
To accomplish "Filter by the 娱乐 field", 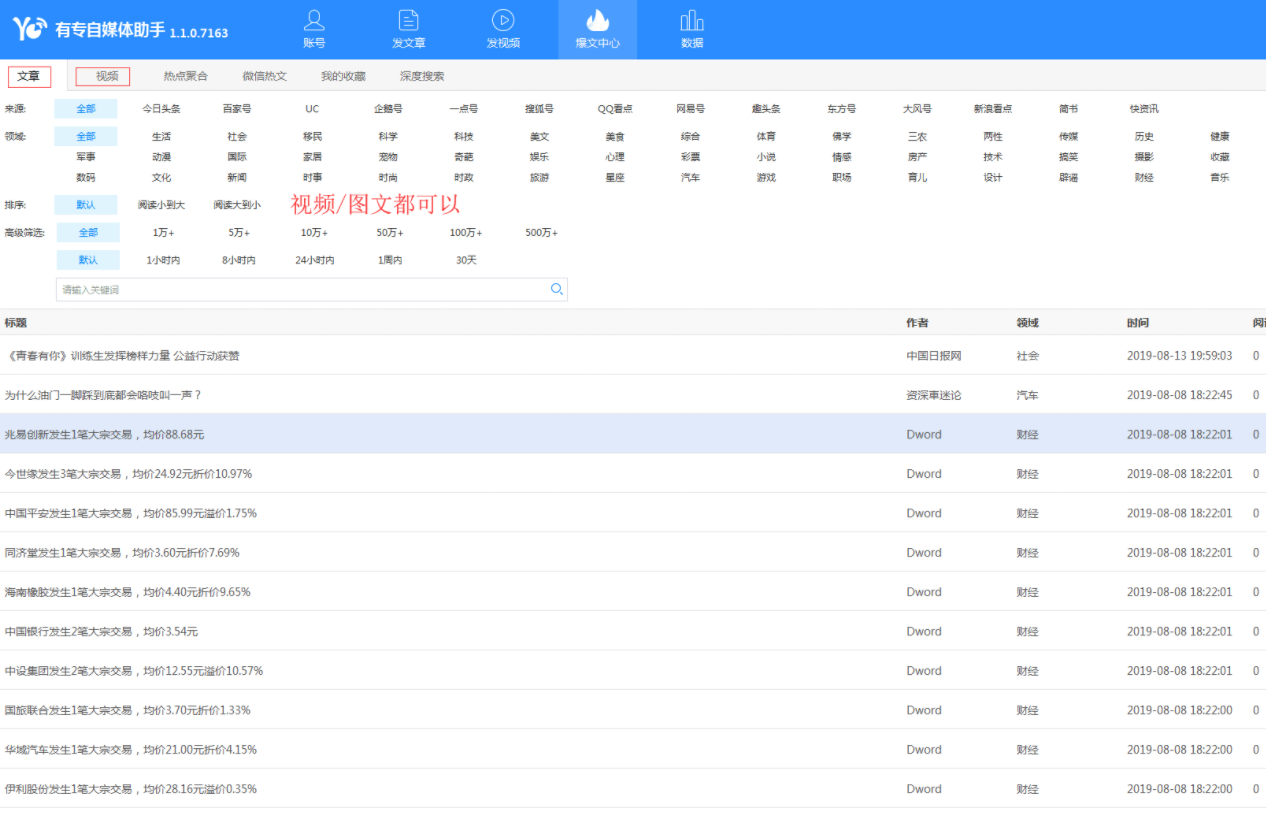I will pyautogui.click(x=540, y=157).
